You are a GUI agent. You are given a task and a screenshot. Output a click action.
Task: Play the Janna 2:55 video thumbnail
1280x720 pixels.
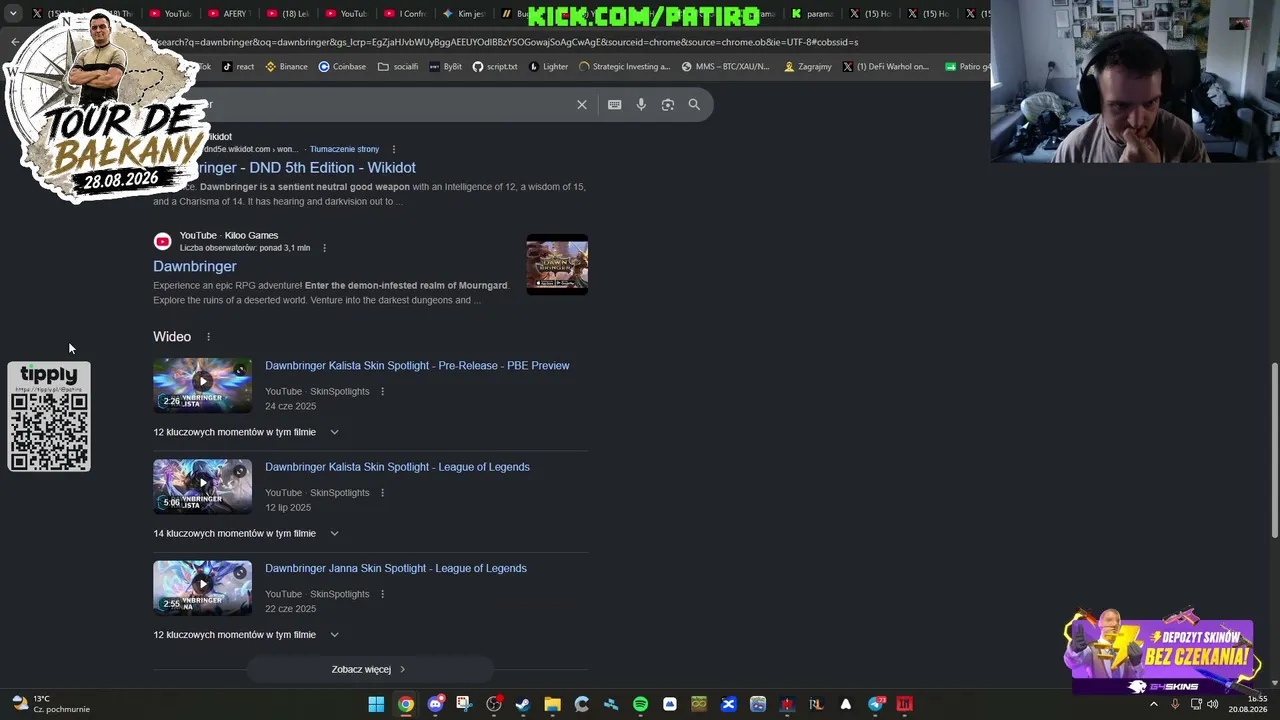click(202, 588)
